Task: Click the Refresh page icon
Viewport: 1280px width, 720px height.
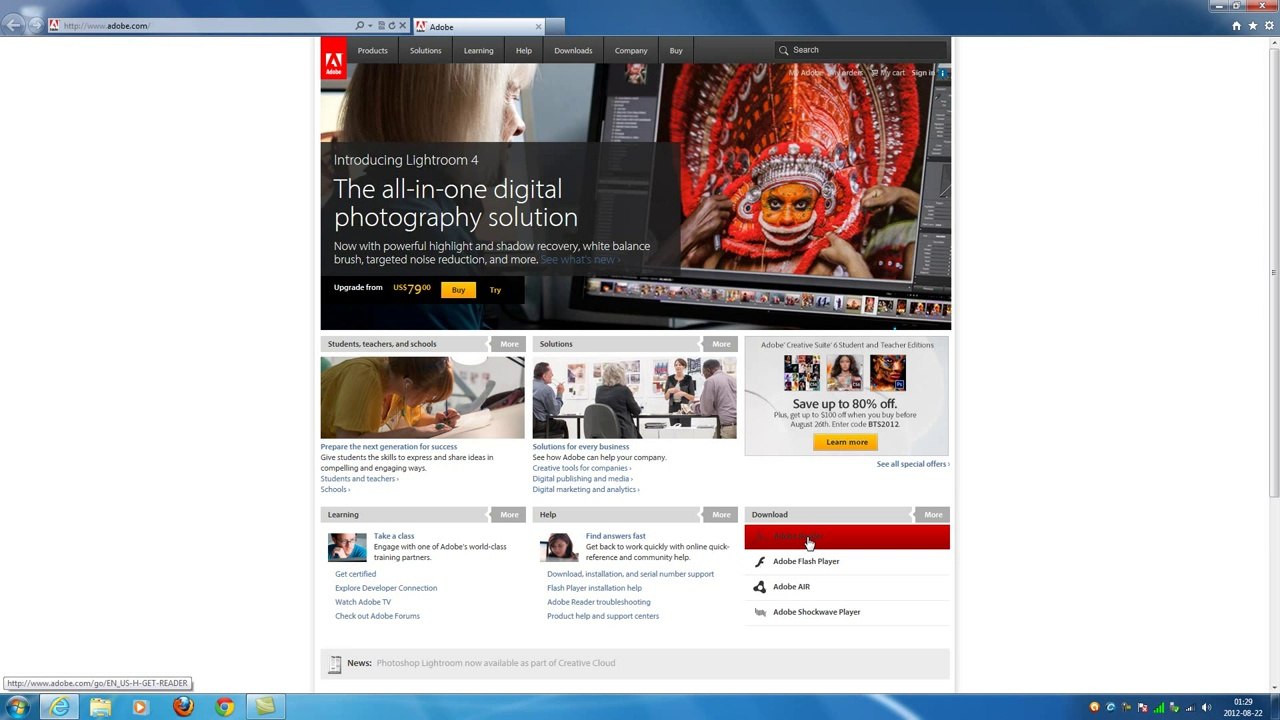Action: click(392, 26)
